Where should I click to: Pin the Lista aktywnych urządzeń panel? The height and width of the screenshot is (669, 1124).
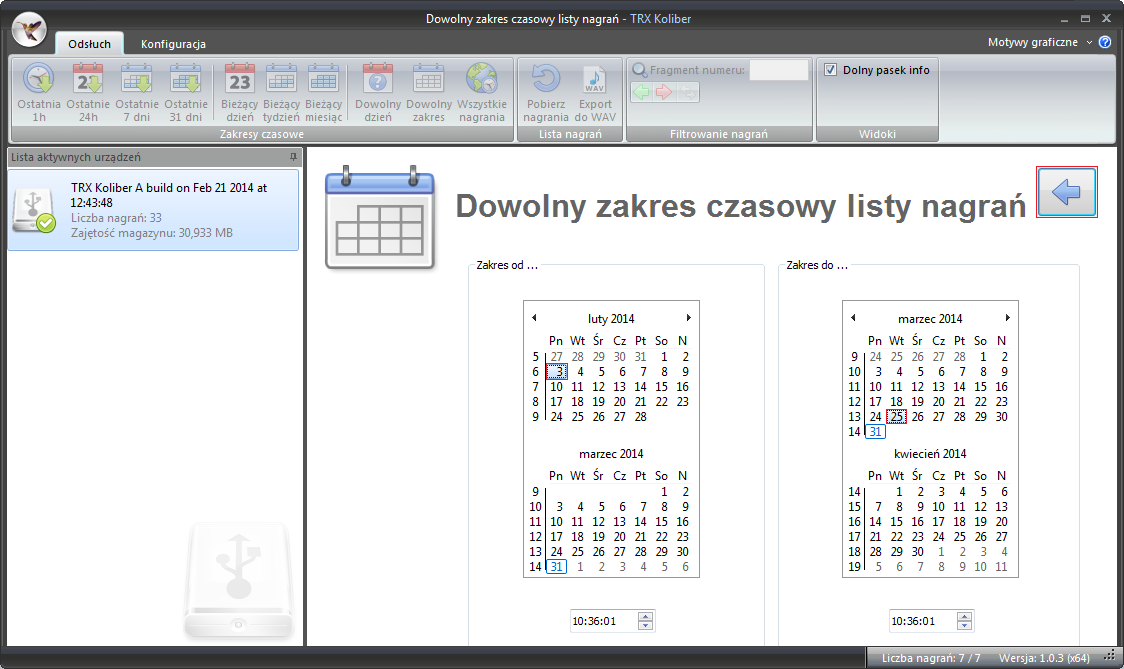(x=293, y=156)
